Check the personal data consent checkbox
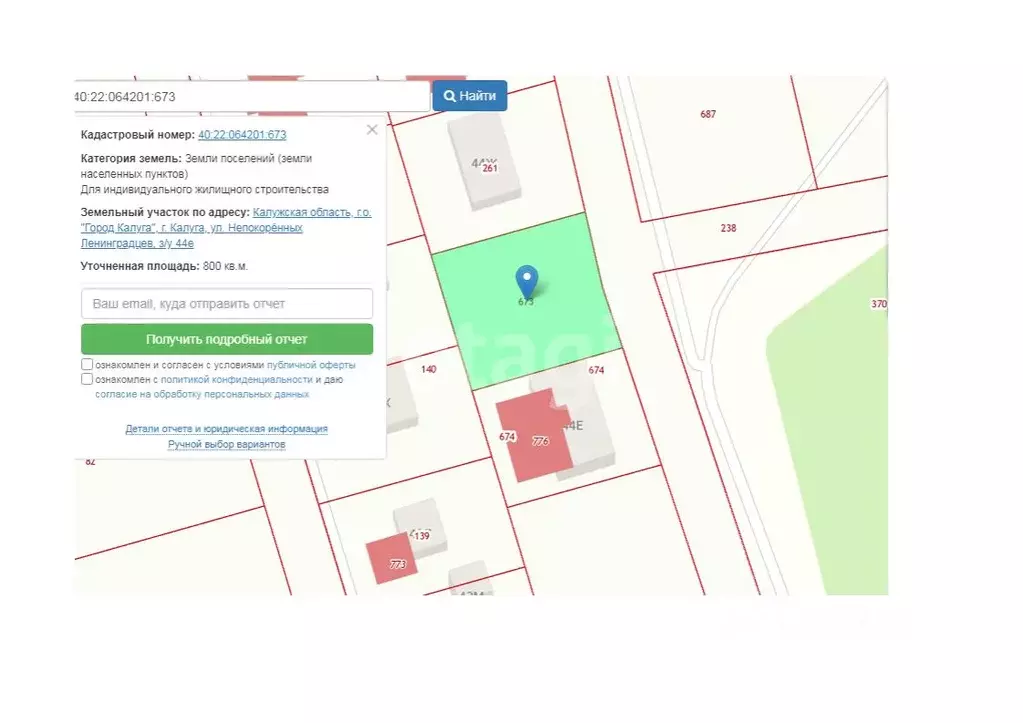The image size is (1023, 723). pyautogui.click(x=87, y=379)
